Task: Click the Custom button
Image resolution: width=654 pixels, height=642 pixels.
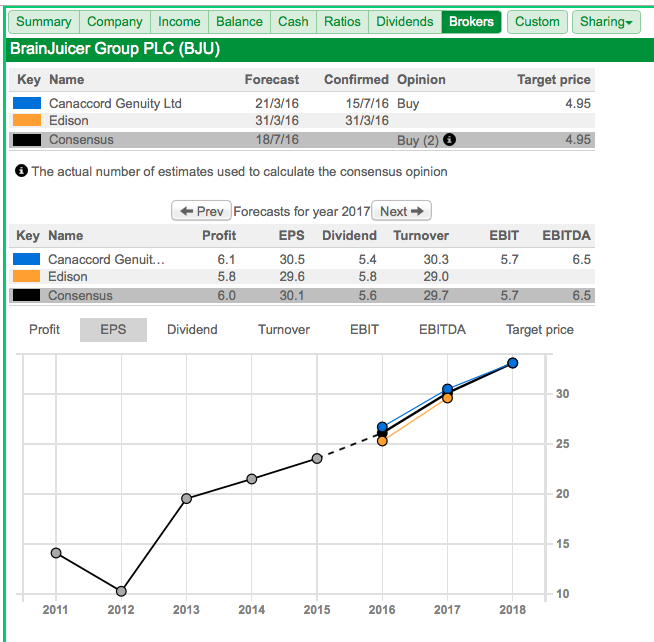Action: (537, 22)
